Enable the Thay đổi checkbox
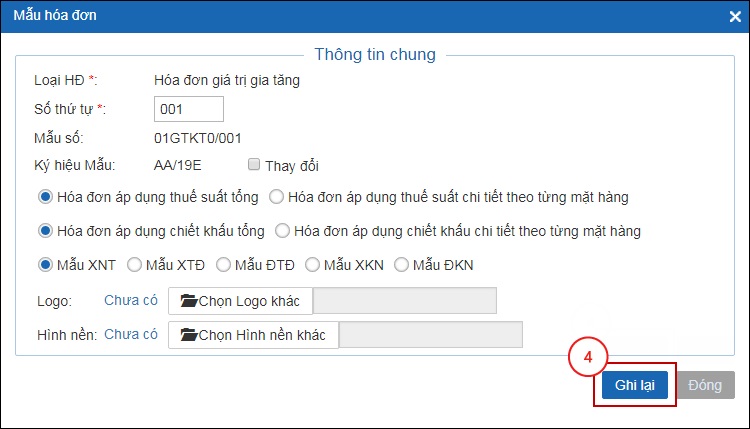Viewport: 750px width, 429px height. point(254,165)
